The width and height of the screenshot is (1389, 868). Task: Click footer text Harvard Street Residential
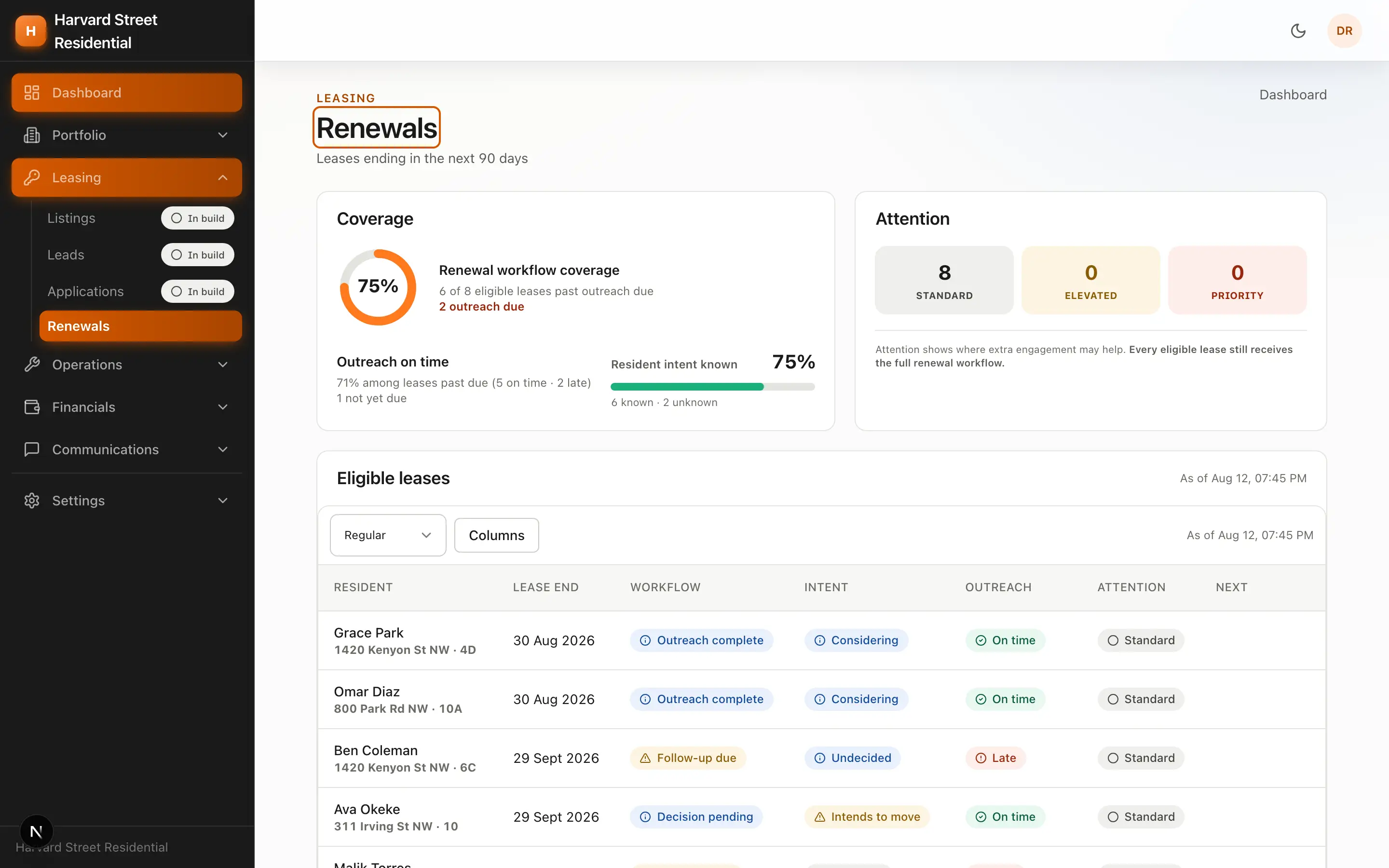coord(92,847)
